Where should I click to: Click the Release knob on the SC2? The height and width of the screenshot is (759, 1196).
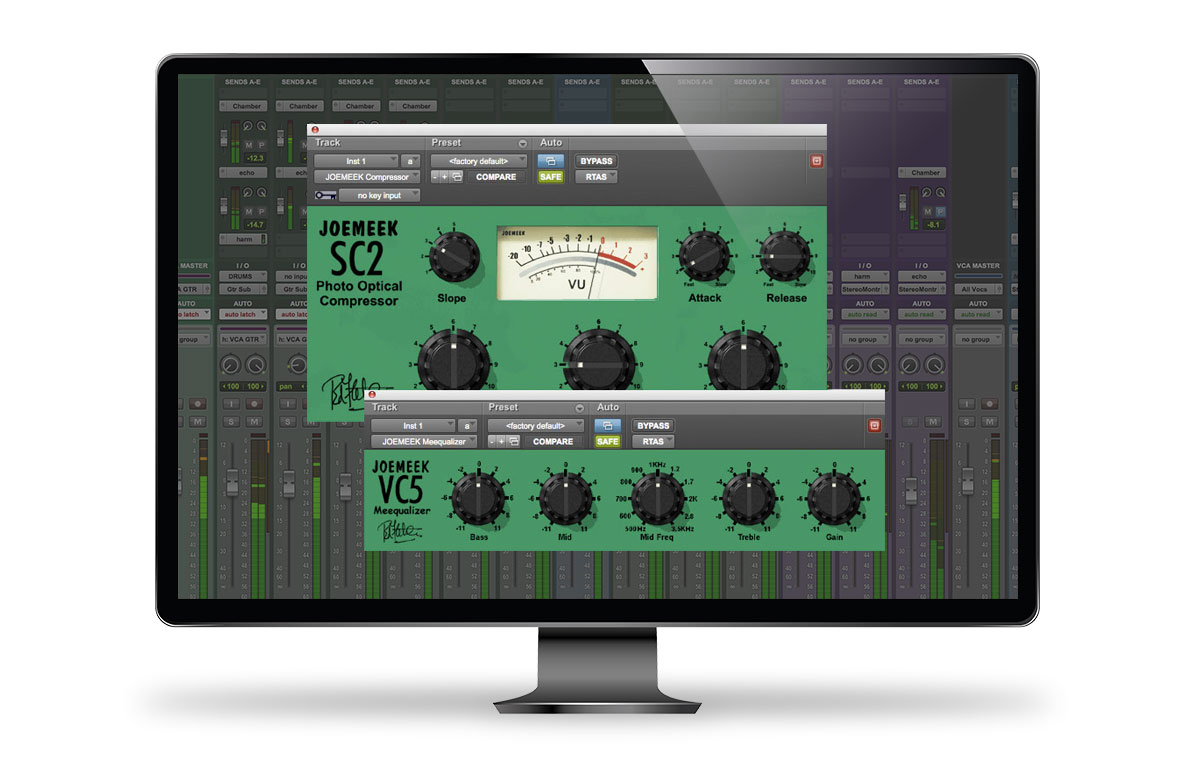[x=784, y=256]
